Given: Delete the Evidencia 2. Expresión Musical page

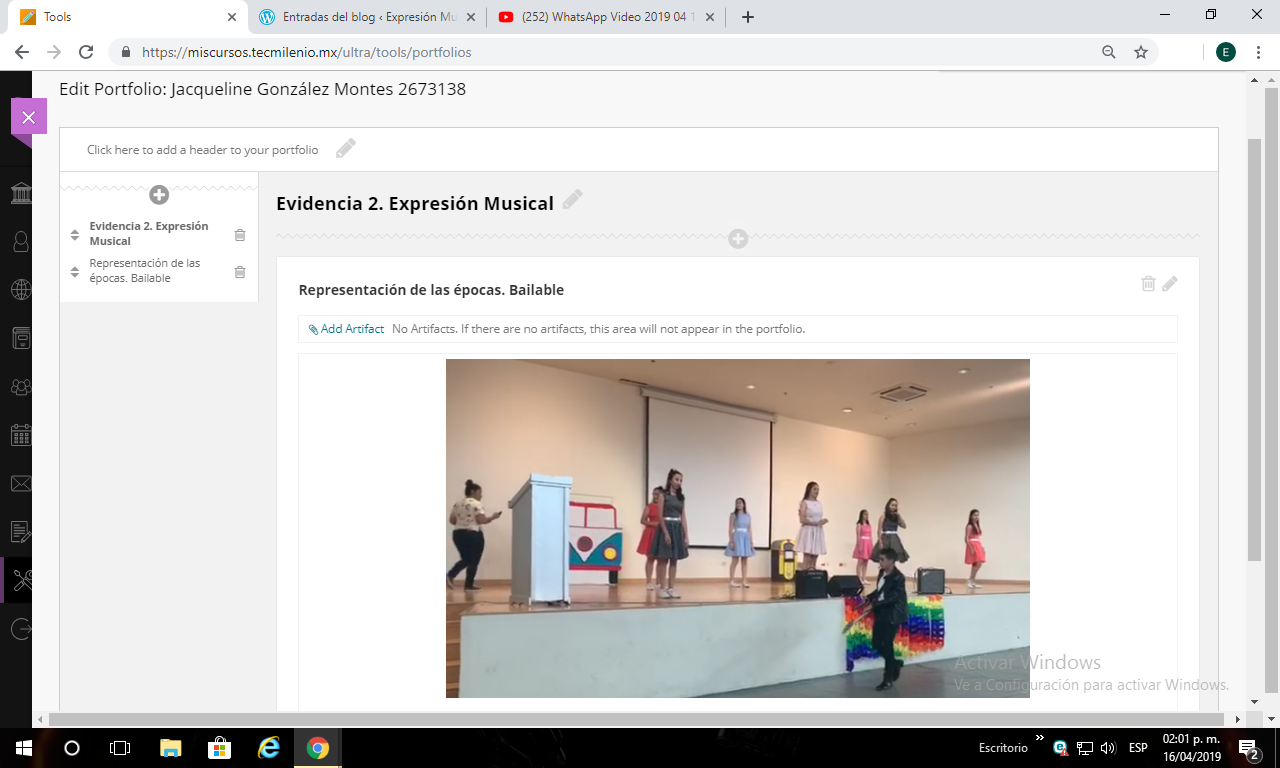Looking at the screenshot, I should 240,235.
